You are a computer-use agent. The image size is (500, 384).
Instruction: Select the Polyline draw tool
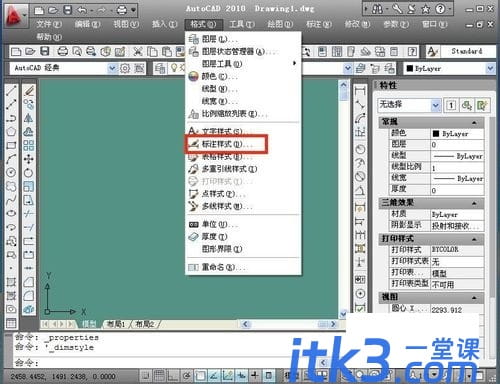point(11,118)
